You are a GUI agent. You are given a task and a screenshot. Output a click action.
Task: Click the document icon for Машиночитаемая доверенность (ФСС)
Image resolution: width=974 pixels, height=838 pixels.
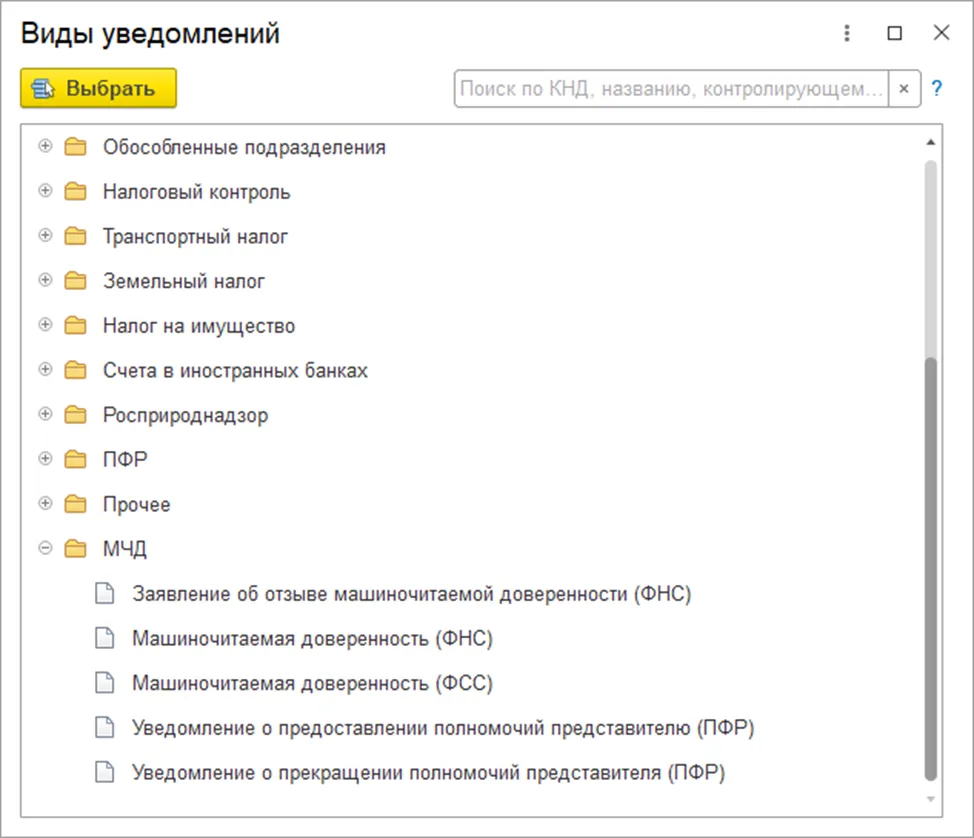point(104,684)
